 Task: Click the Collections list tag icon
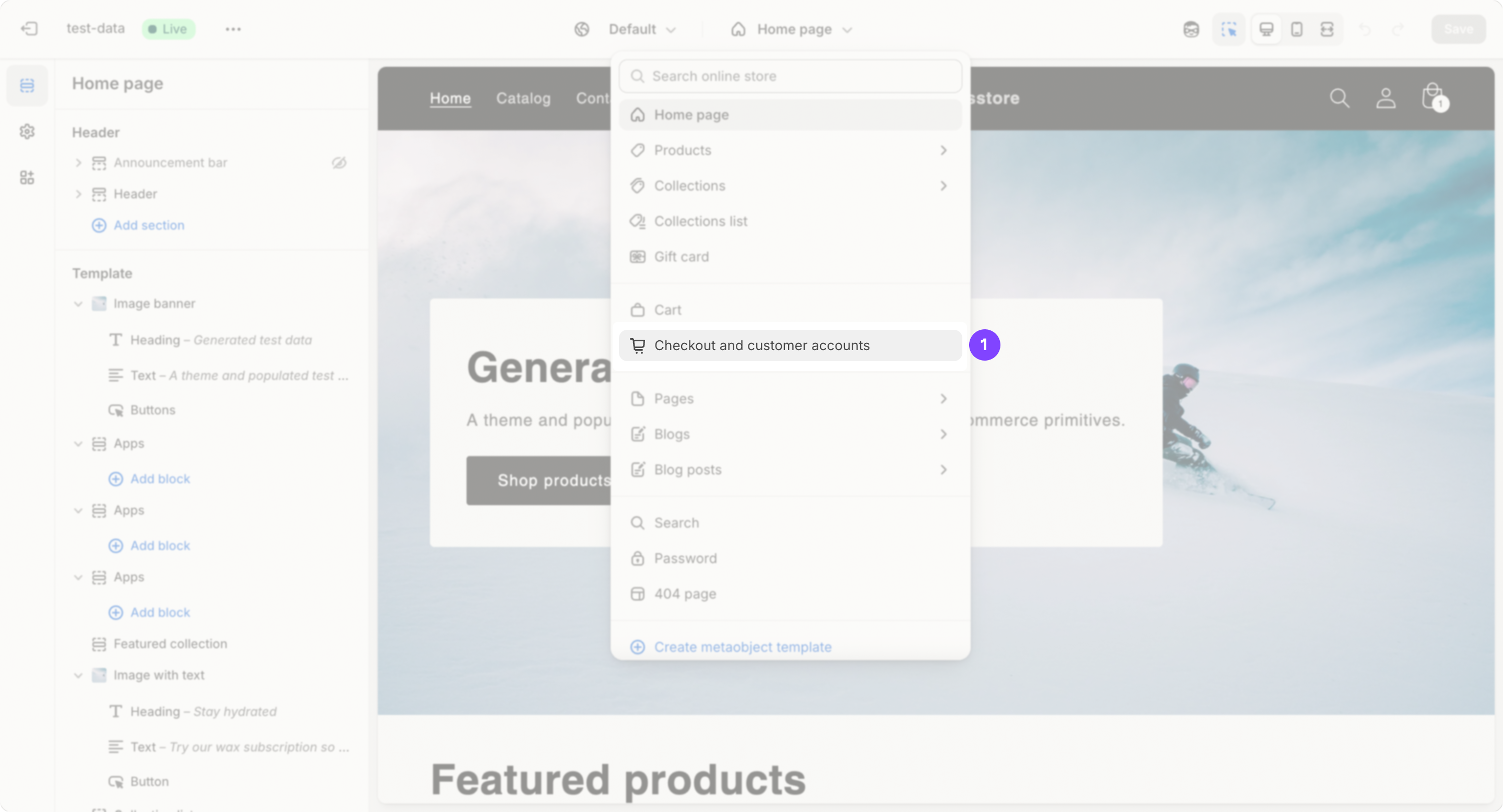coord(637,221)
